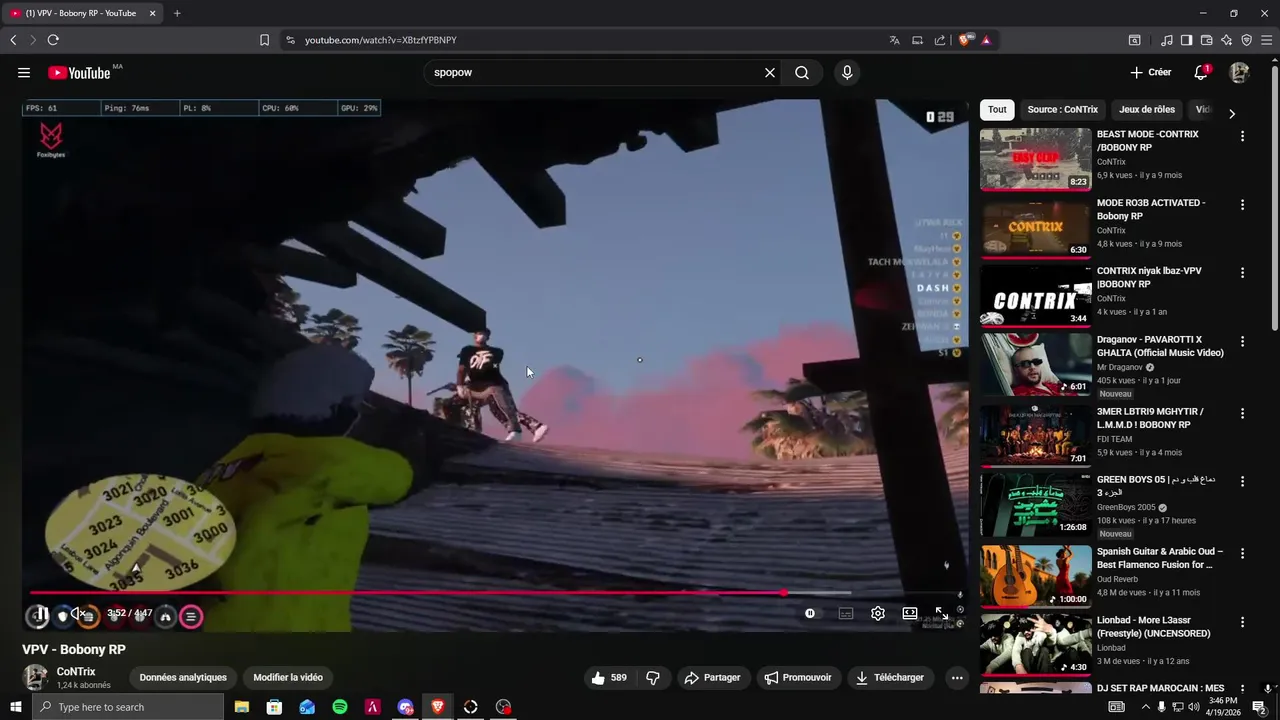Click the address bar URL
The image size is (1280, 720).
click(380, 40)
